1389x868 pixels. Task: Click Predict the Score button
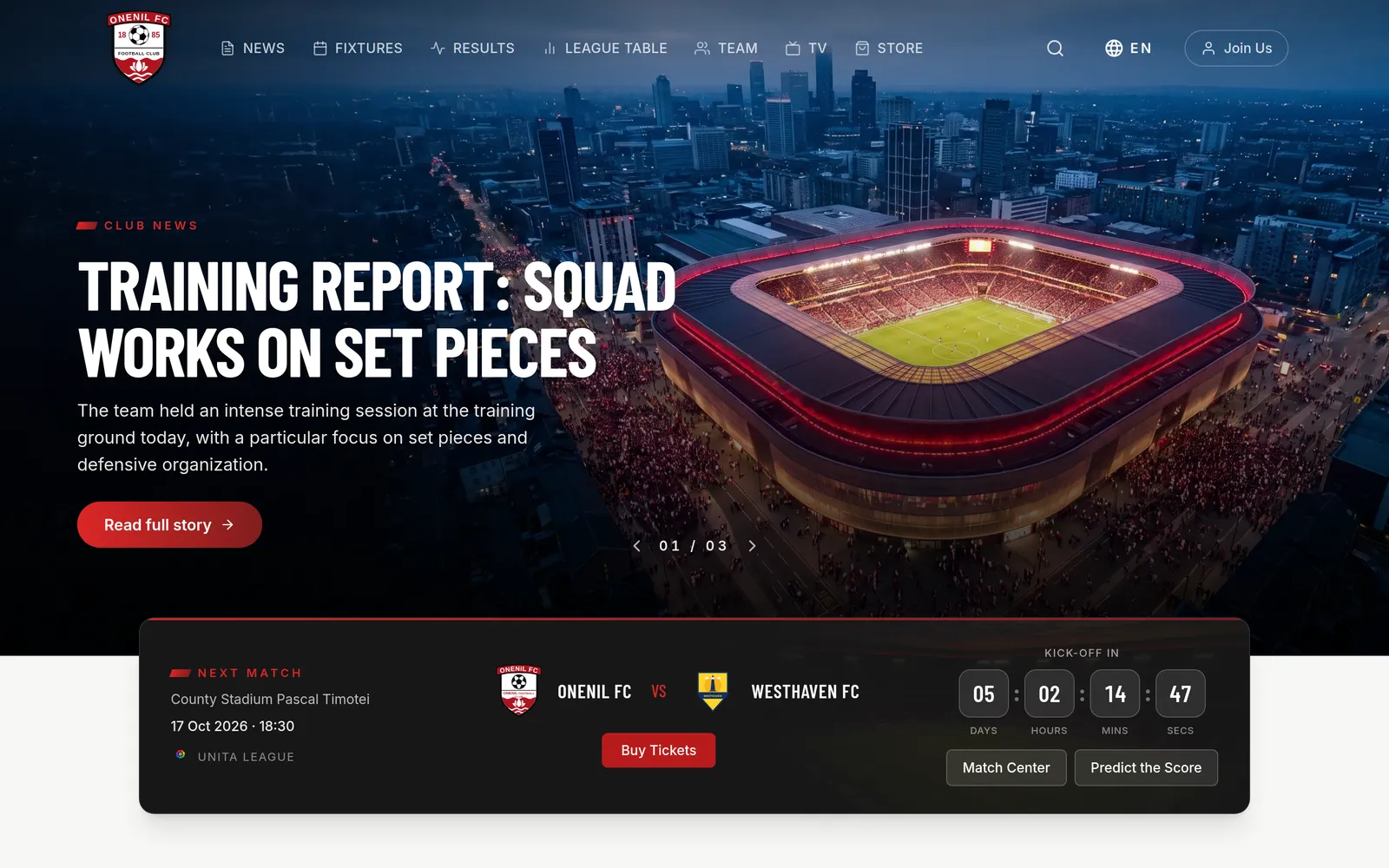1146,768
